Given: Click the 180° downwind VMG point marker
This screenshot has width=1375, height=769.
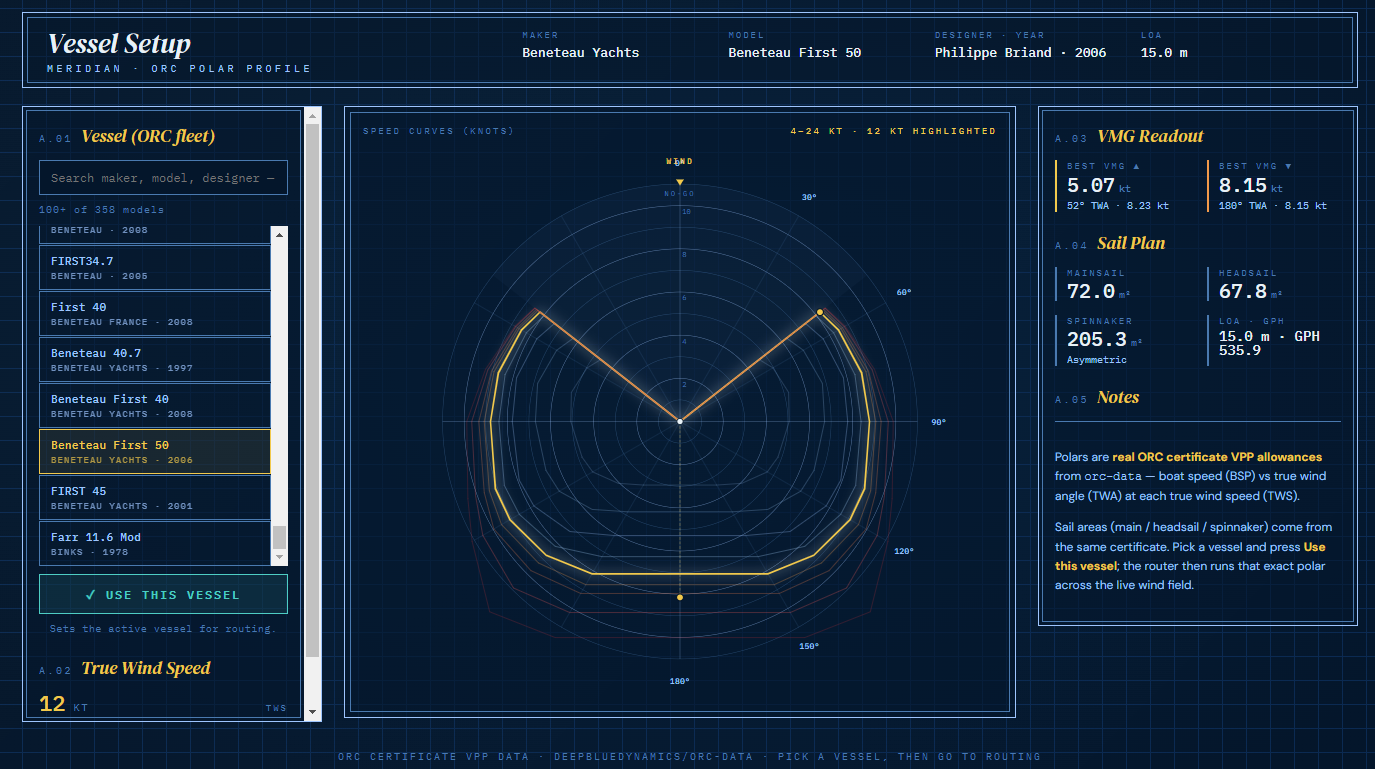Looking at the screenshot, I should (680, 597).
